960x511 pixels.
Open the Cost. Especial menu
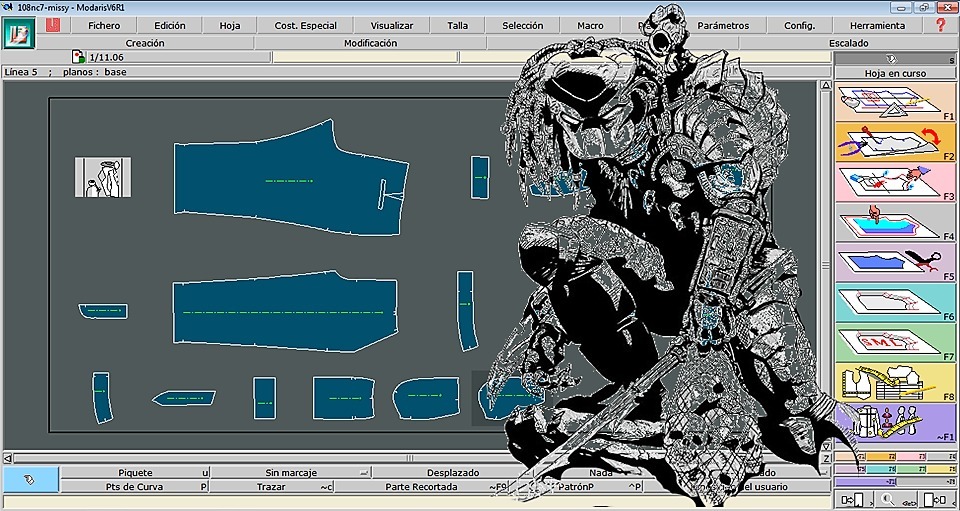306,26
